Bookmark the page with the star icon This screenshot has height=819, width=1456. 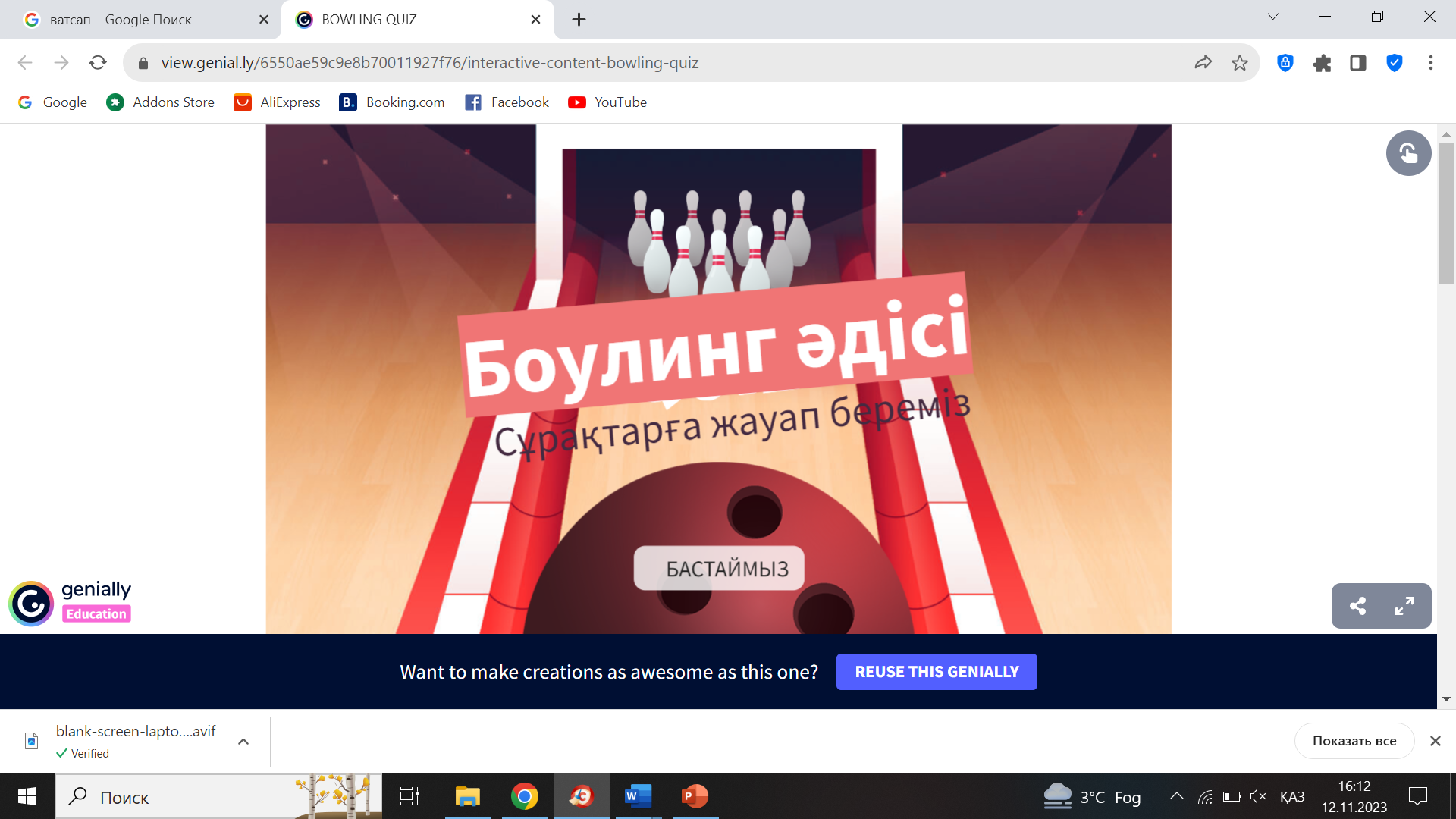(x=1239, y=63)
